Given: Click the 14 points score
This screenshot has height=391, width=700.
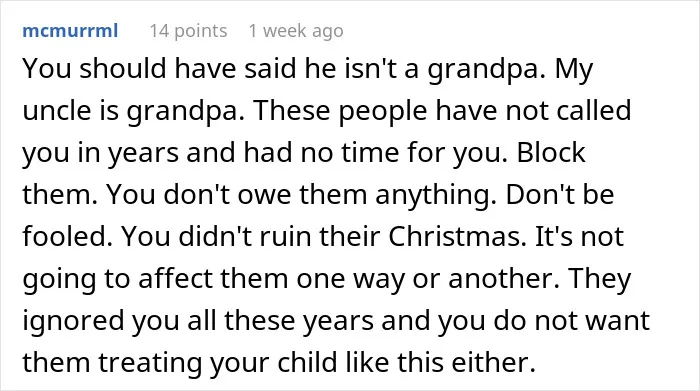Looking at the screenshot, I should coord(188,31).
